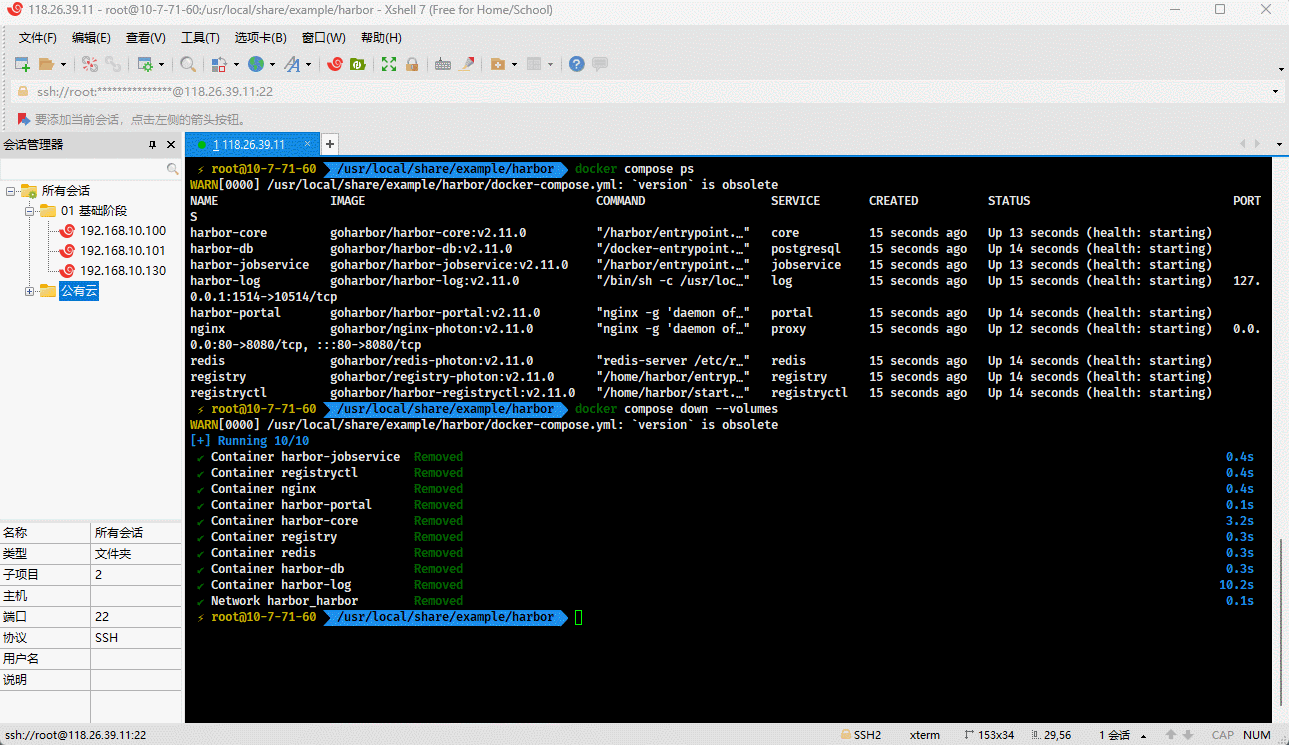Collapse the 01 基础阶段 folder node

[x=30, y=211]
